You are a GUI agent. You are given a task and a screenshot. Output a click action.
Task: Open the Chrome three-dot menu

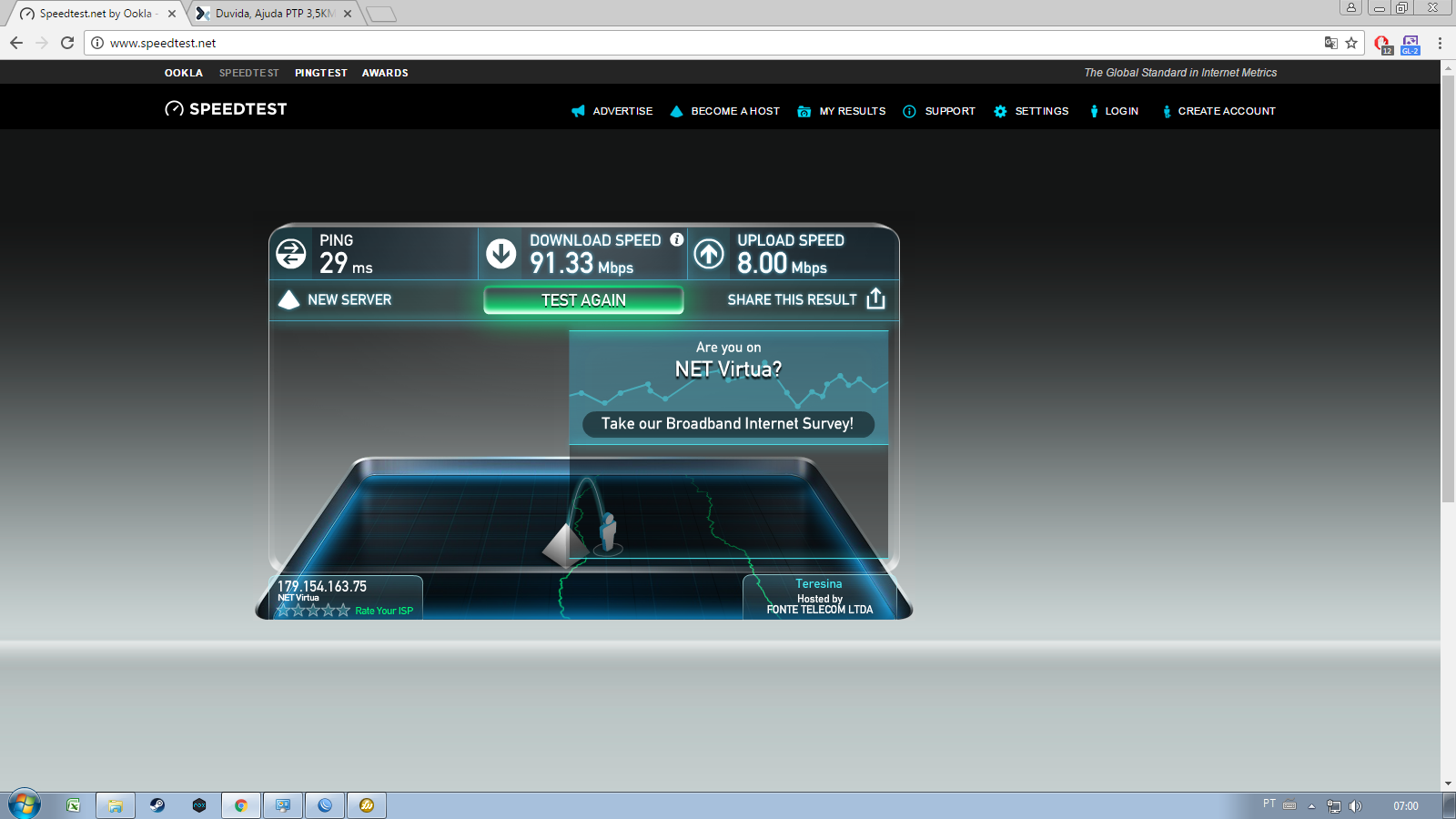1440,43
